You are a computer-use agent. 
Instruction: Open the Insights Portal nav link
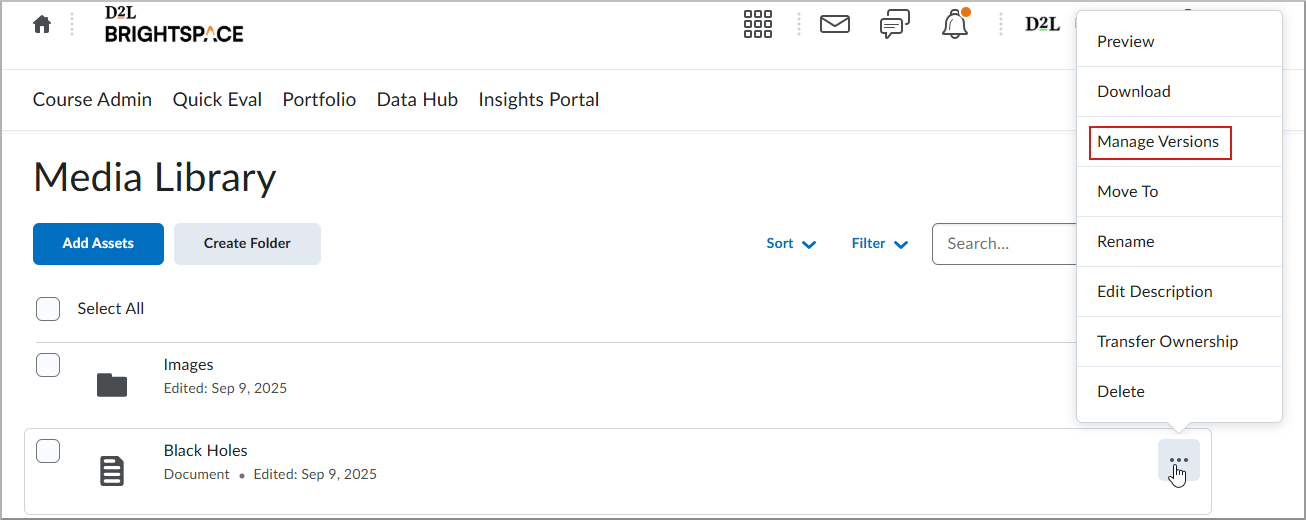point(539,99)
